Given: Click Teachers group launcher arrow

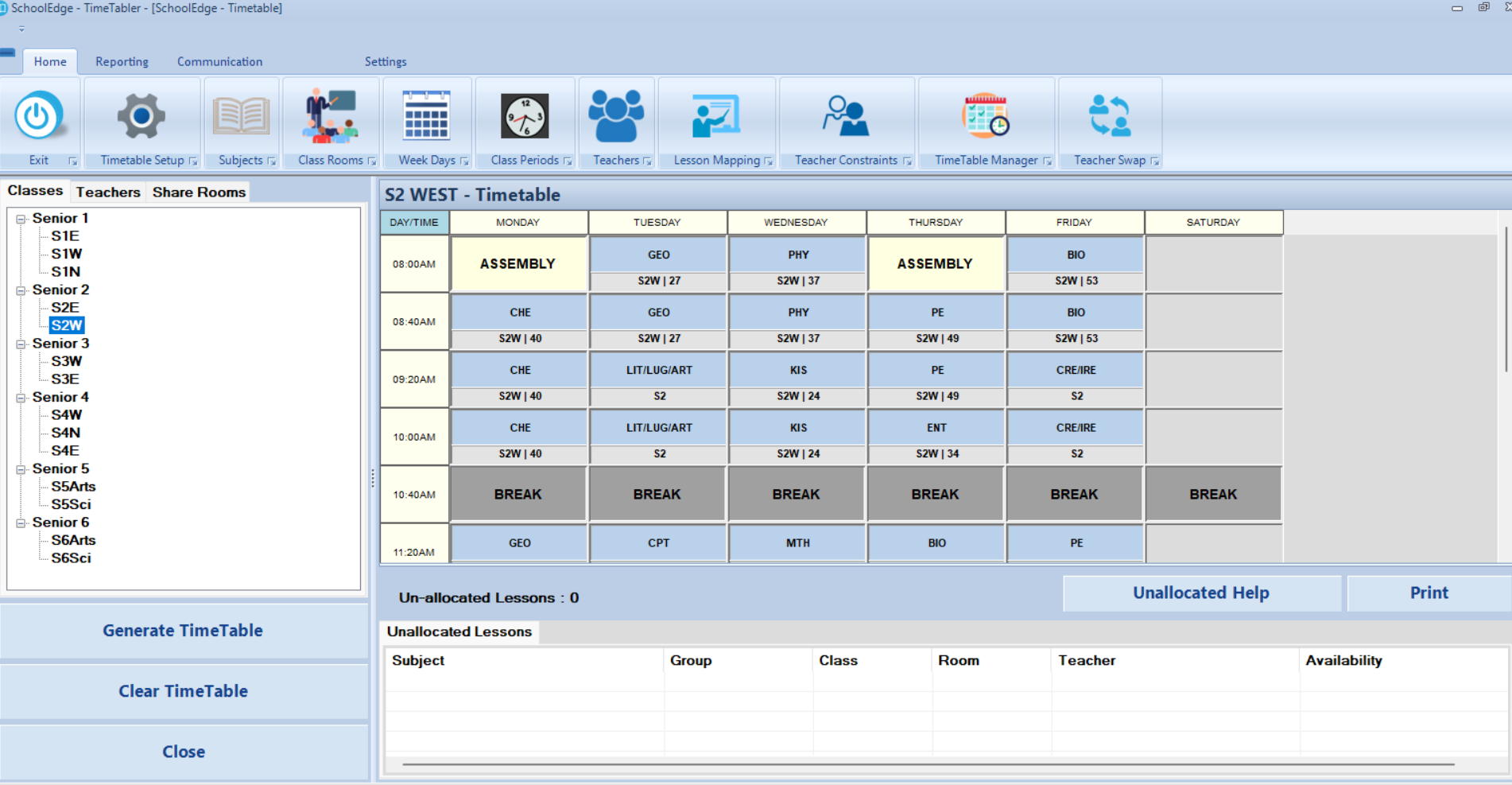Looking at the screenshot, I should click(648, 161).
